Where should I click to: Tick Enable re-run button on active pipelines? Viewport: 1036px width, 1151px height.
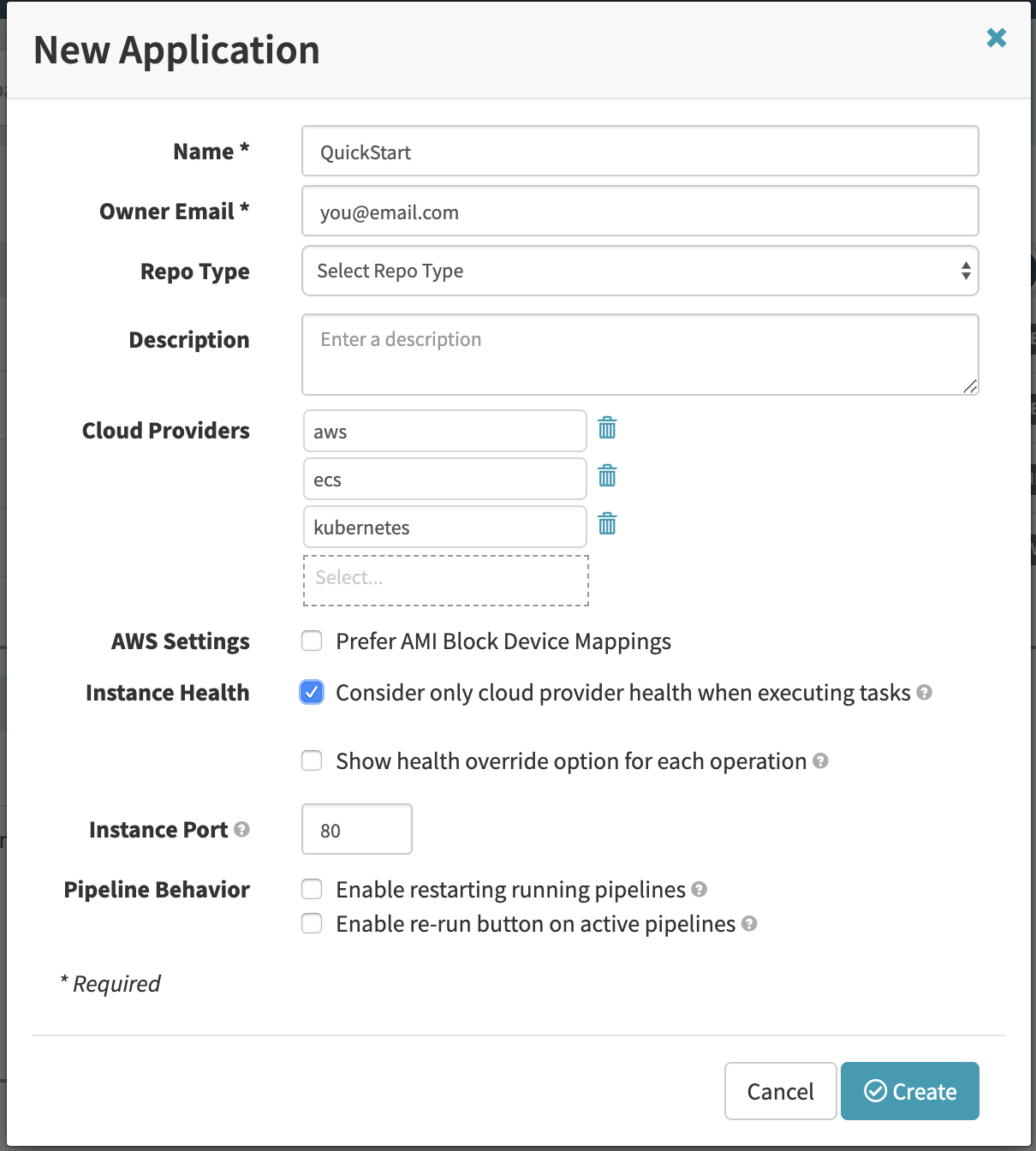tap(312, 923)
